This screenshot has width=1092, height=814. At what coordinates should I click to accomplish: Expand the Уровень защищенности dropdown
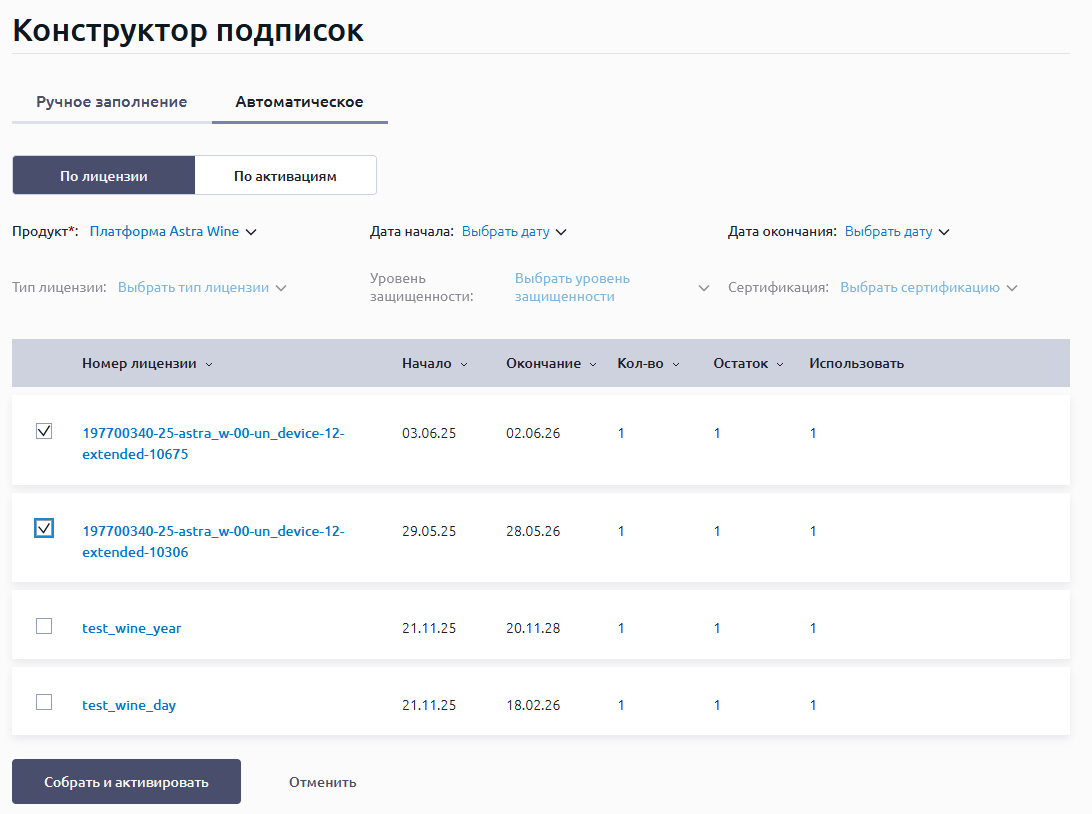(x=610, y=288)
